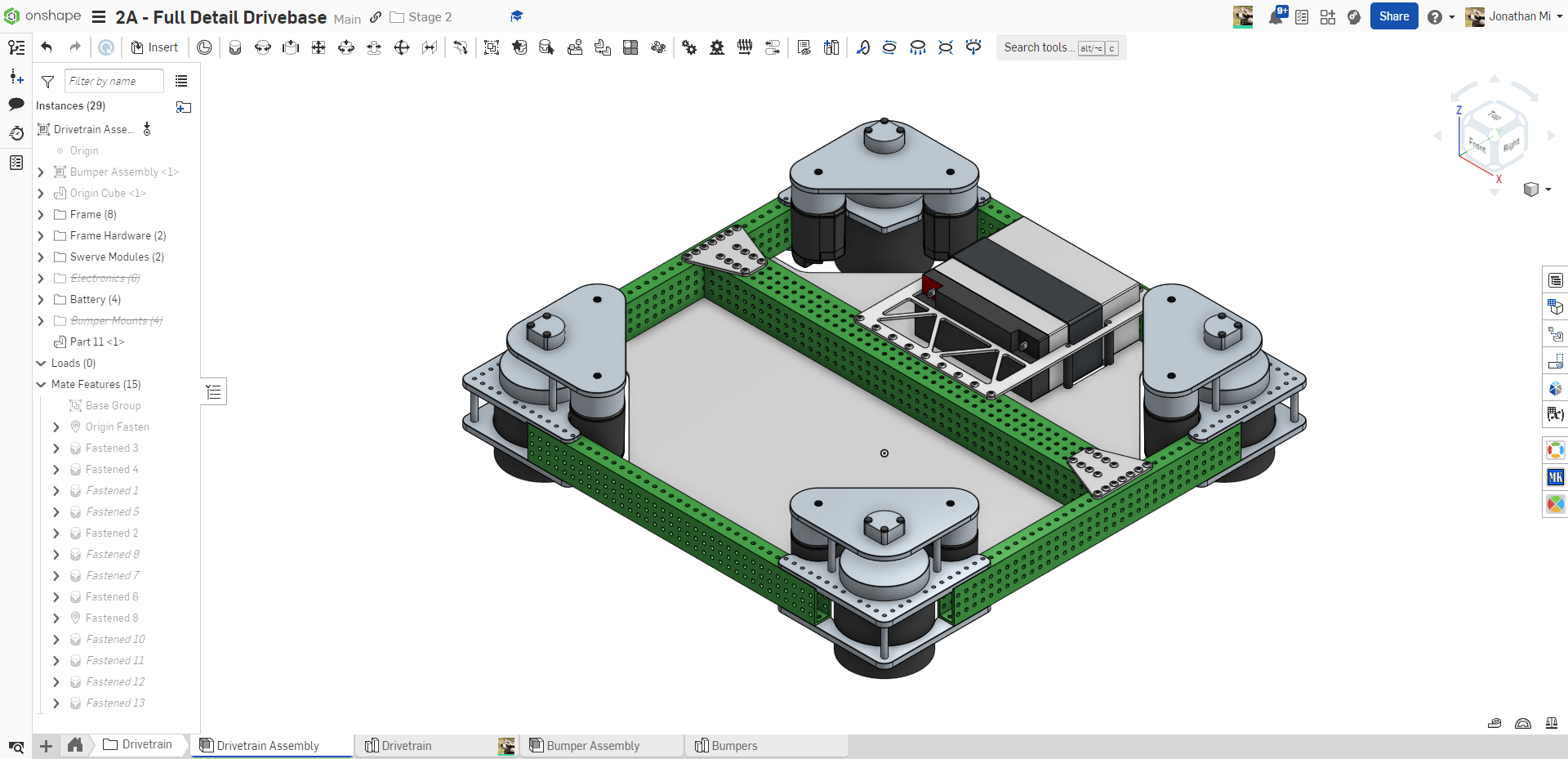1568x759 pixels.
Task: Click the Filter by name field
Action: (x=114, y=82)
